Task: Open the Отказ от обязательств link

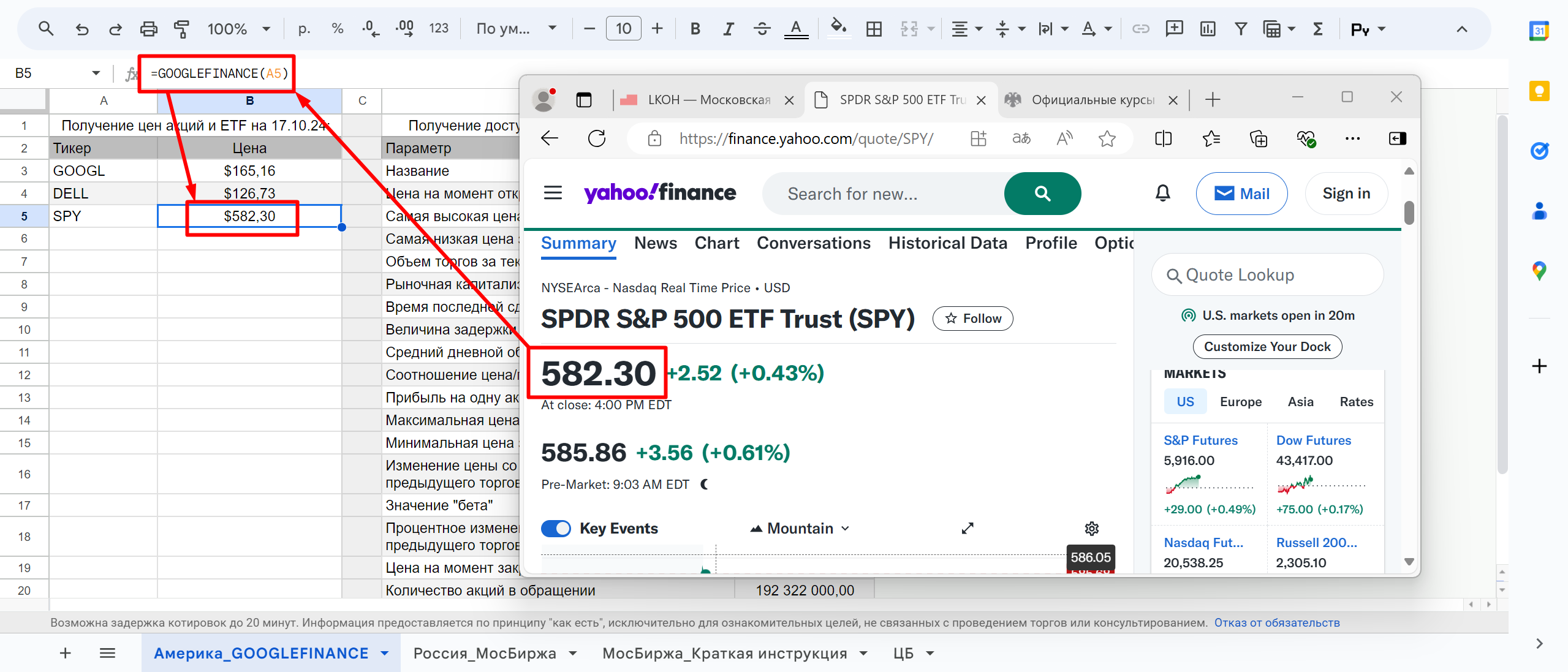Action: (x=1277, y=622)
